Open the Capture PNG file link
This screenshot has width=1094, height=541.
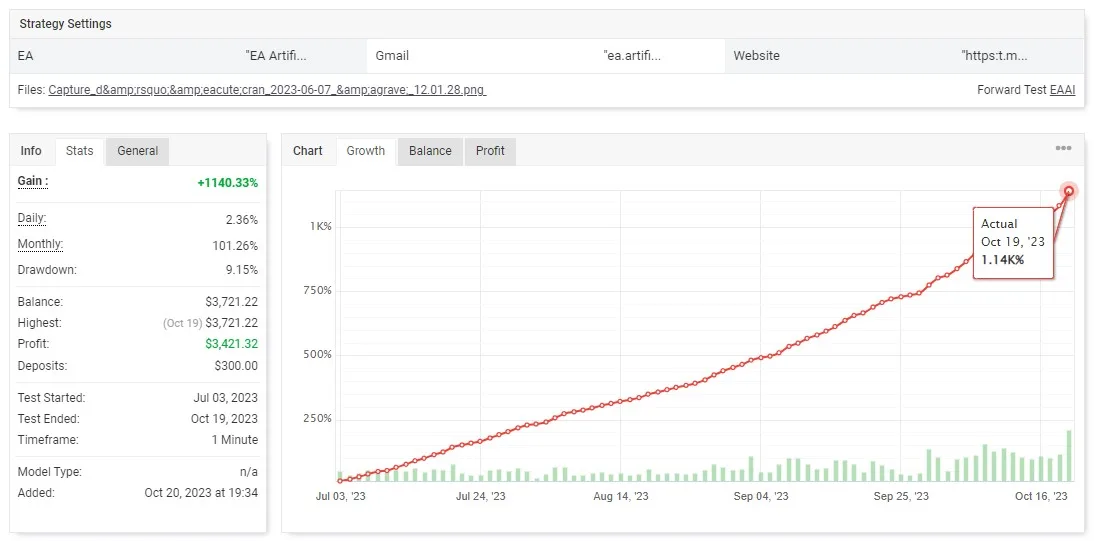pos(267,90)
